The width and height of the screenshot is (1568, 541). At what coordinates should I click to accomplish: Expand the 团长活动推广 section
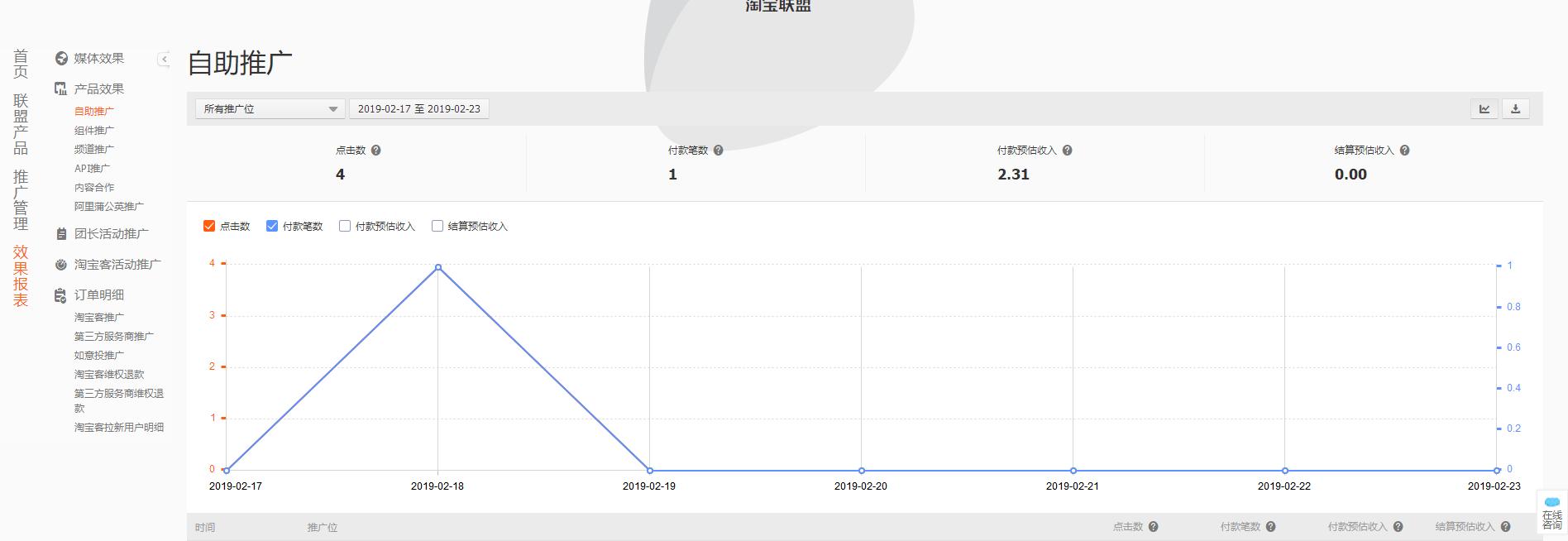112,234
